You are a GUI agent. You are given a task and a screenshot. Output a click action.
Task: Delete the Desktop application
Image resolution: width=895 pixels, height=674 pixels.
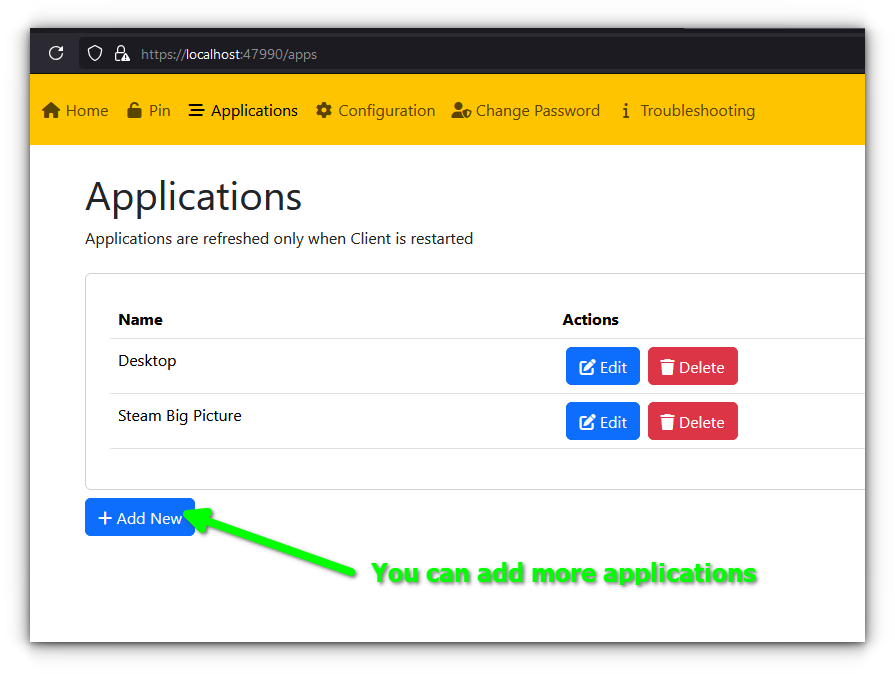click(x=692, y=367)
